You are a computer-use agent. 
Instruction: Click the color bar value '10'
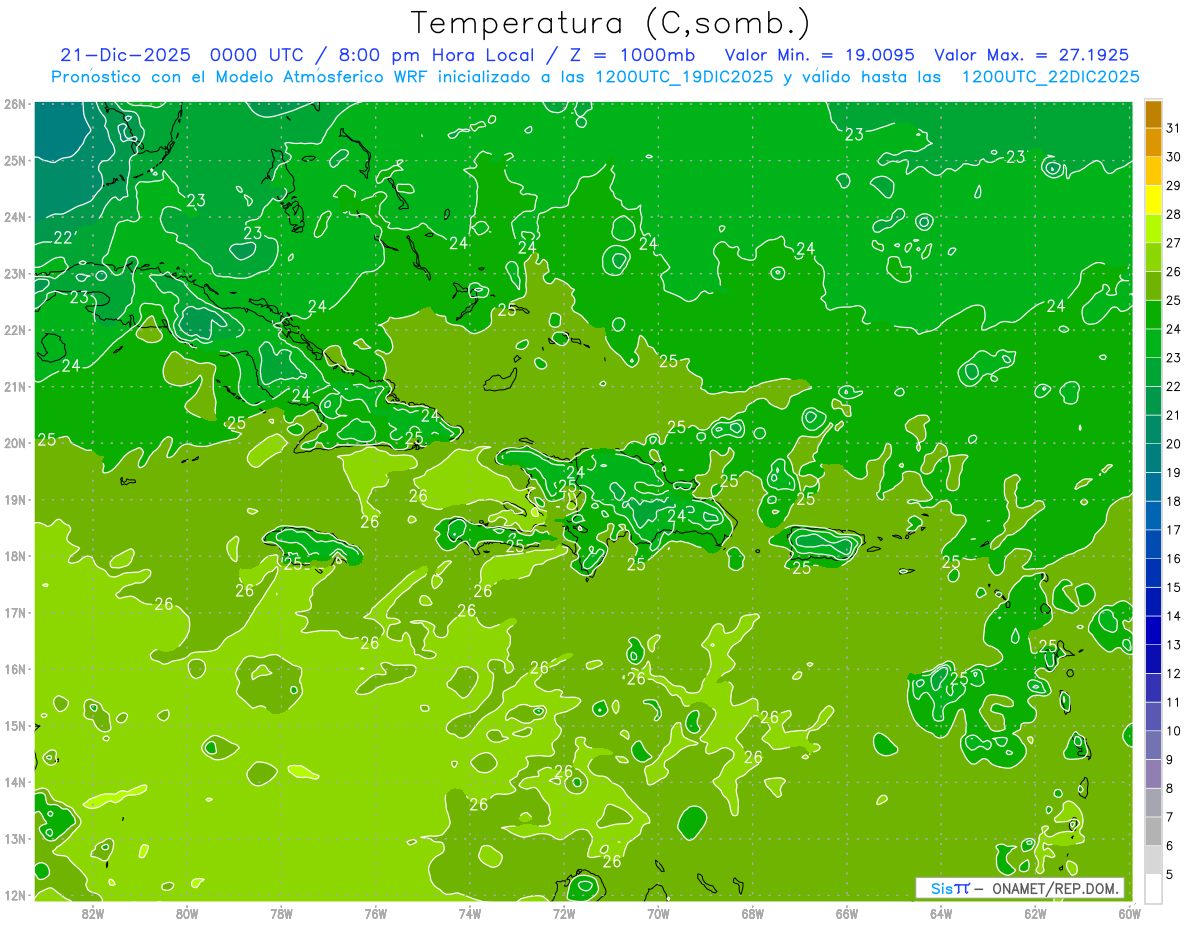1173,731
